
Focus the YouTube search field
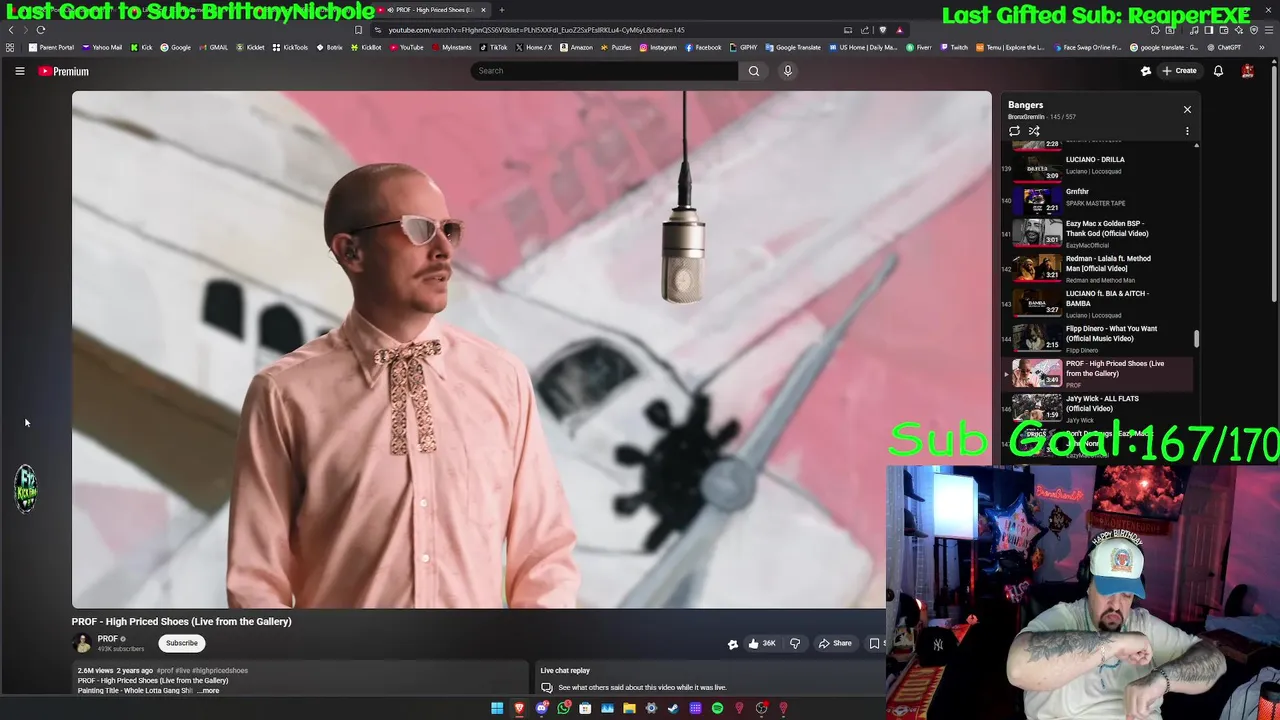coord(604,71)
